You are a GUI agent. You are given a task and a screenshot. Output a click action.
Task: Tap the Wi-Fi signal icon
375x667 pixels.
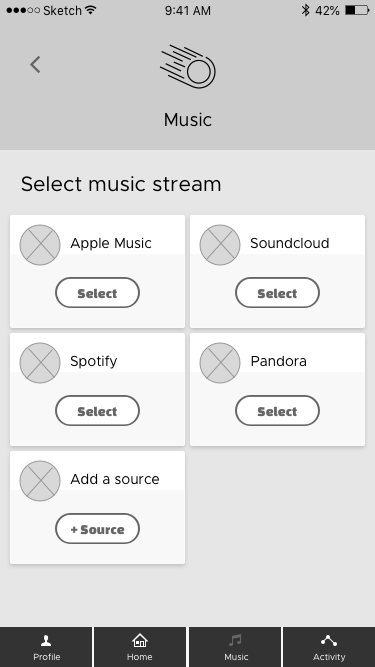pos(91,10)
